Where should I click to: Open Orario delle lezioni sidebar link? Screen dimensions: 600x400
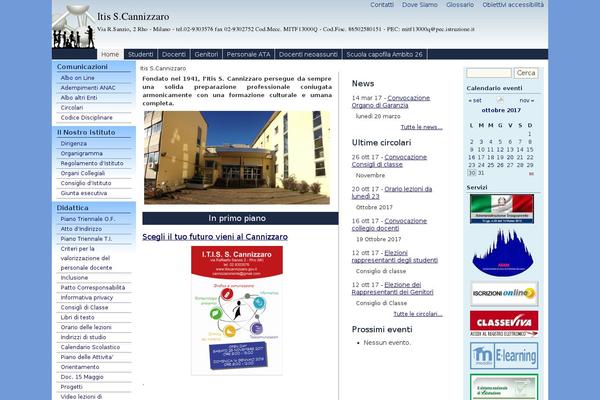pyautogui.click(x=86, y=327)
